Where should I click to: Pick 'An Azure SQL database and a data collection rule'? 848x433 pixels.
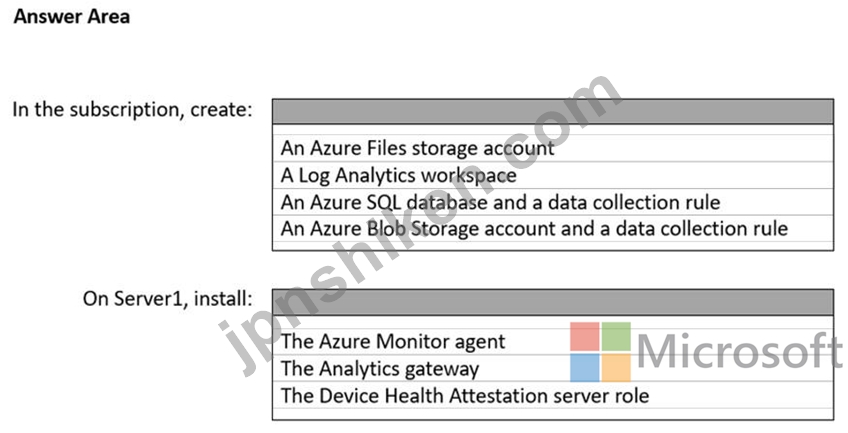pyautogui.click(x=553, y=202)
